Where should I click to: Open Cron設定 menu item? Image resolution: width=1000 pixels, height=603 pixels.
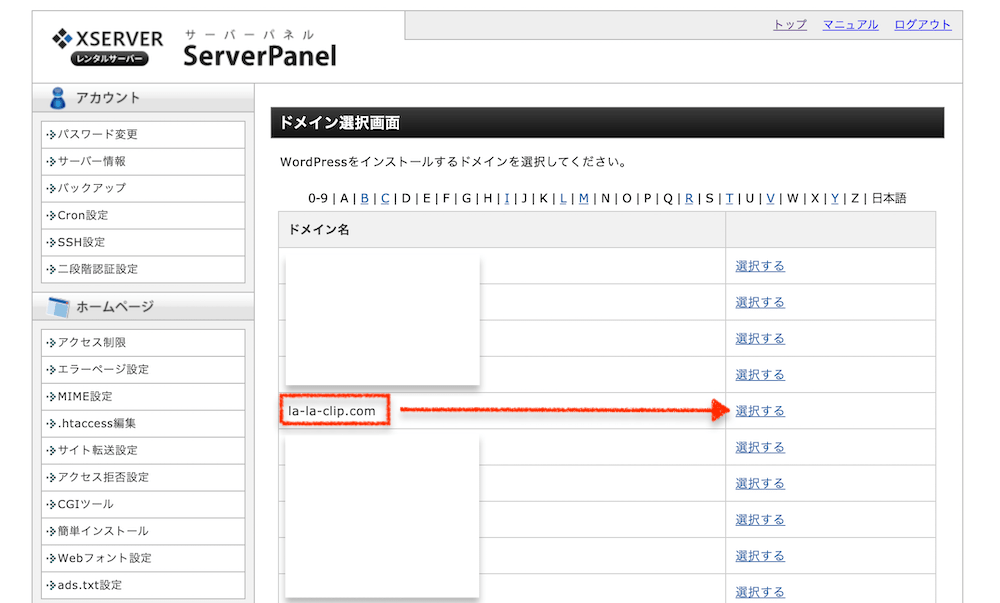tap(143, 215)
